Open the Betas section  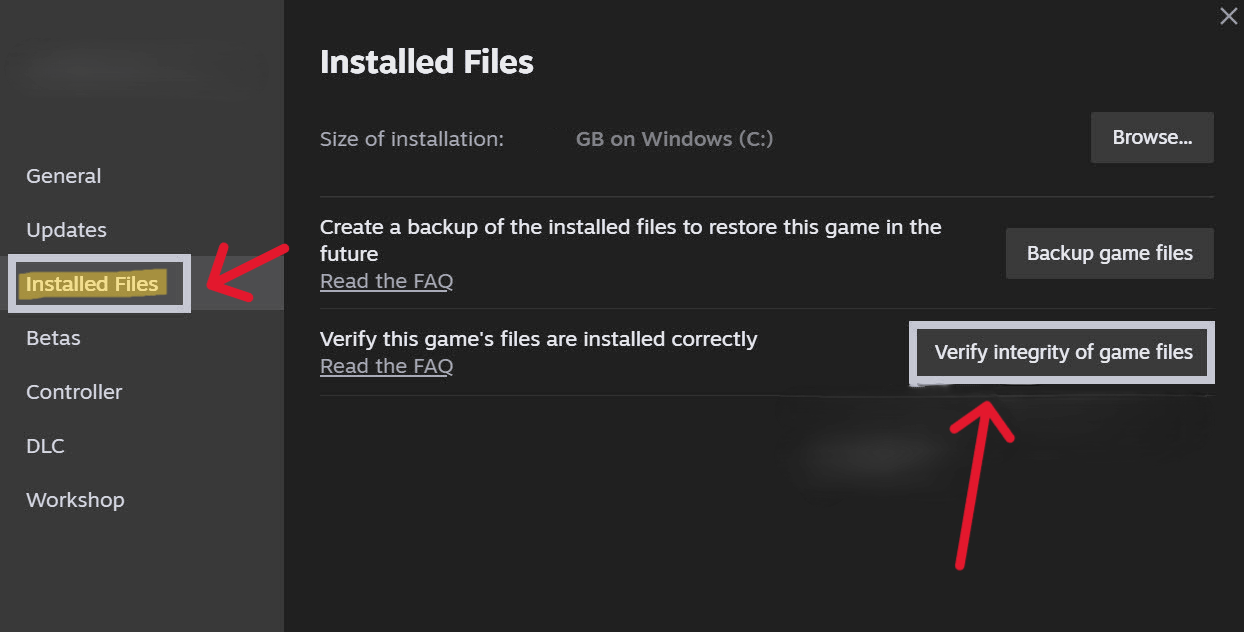pyautogui.click(x=52, y=338)
